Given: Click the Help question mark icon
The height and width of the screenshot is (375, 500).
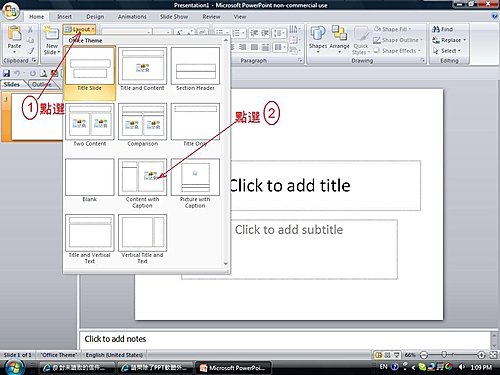Looking at the screenshot, I should [x=495, y=16].
